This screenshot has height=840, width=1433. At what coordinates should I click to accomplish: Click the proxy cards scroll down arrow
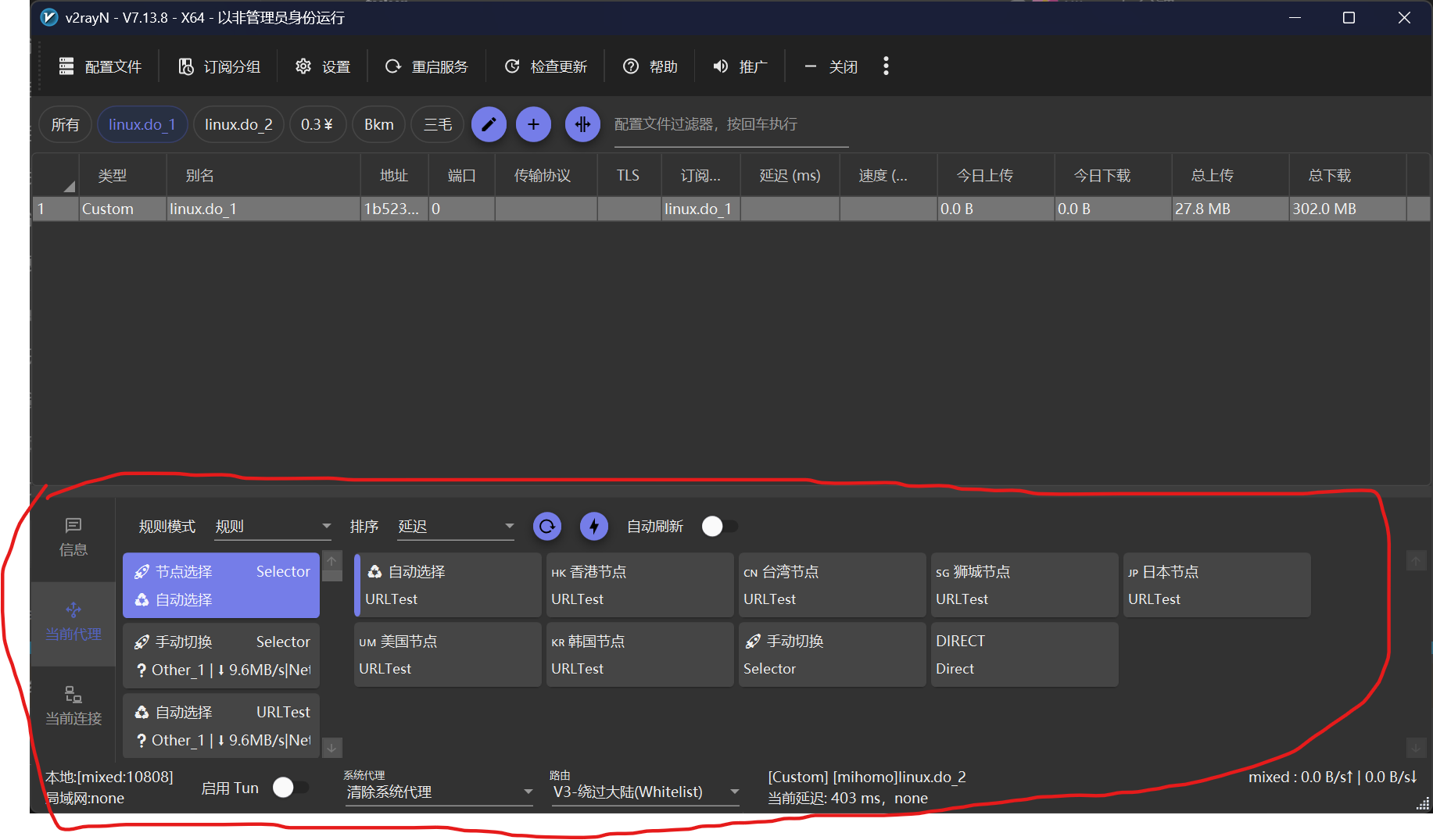(1416, 748)
